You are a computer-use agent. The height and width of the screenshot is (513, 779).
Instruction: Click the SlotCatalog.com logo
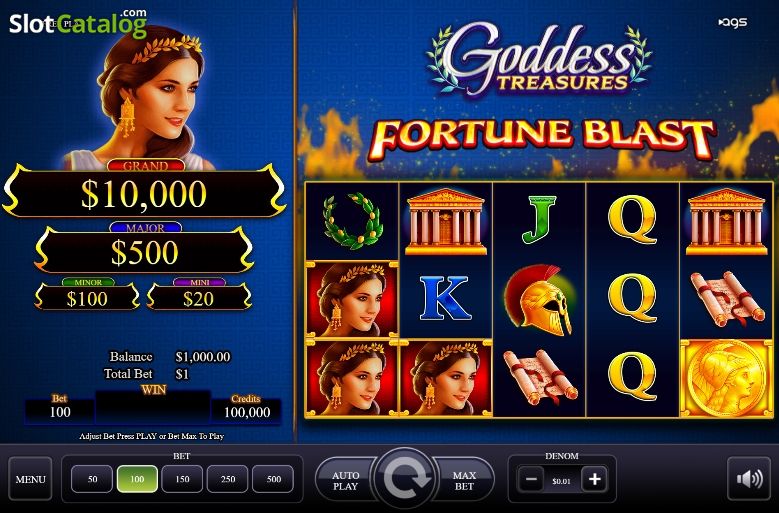click(78, 23)
